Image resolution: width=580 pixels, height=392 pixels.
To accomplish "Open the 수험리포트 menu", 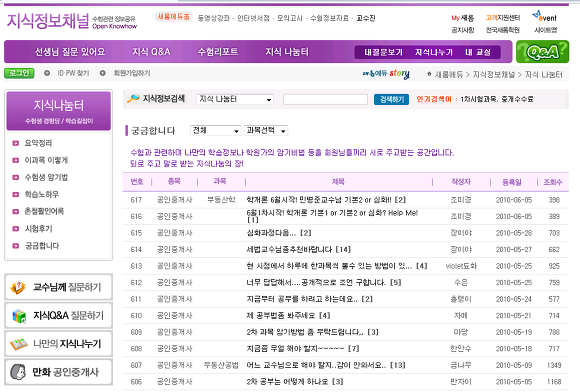I will (x=218, y=52).
